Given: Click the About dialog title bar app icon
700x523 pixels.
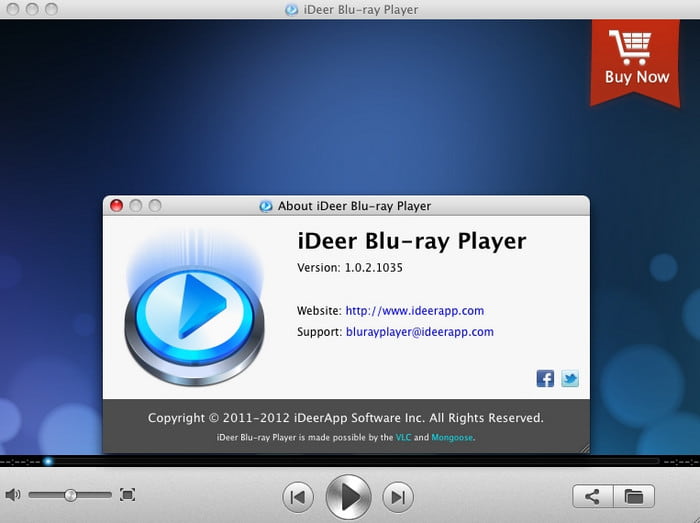Looking at the screenshot, I should (x=266, y=206).
